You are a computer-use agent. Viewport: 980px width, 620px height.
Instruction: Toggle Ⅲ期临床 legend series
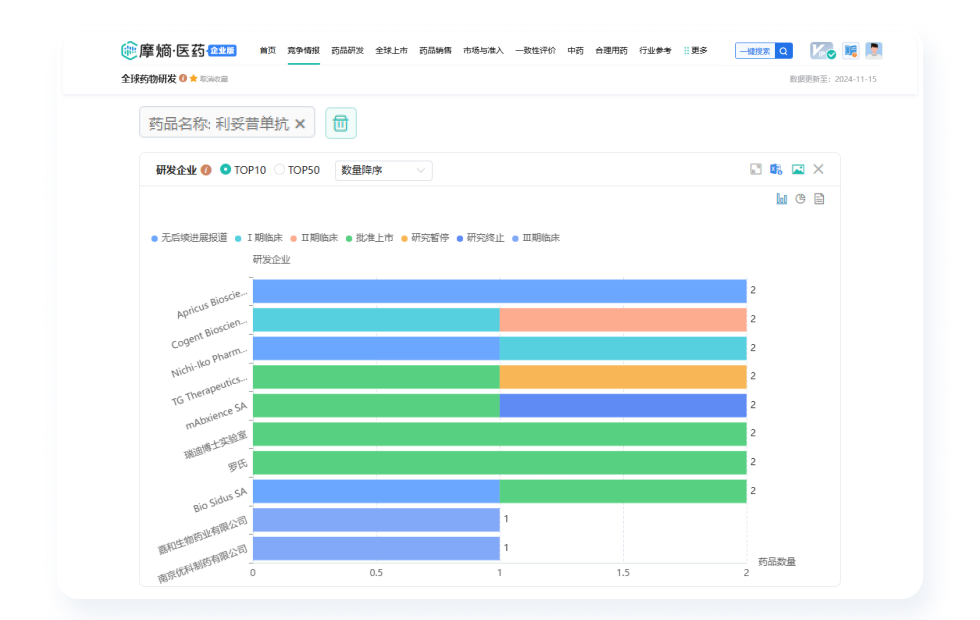click(536, 238)
